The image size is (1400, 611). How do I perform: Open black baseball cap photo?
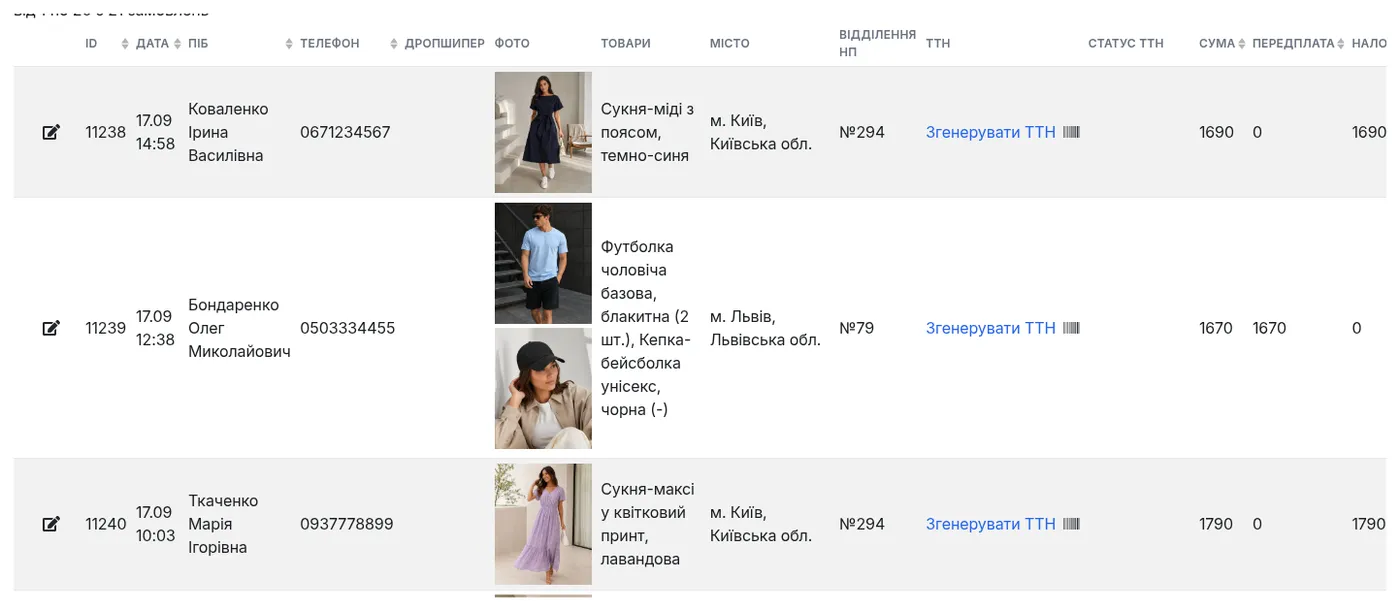point(543,389)
